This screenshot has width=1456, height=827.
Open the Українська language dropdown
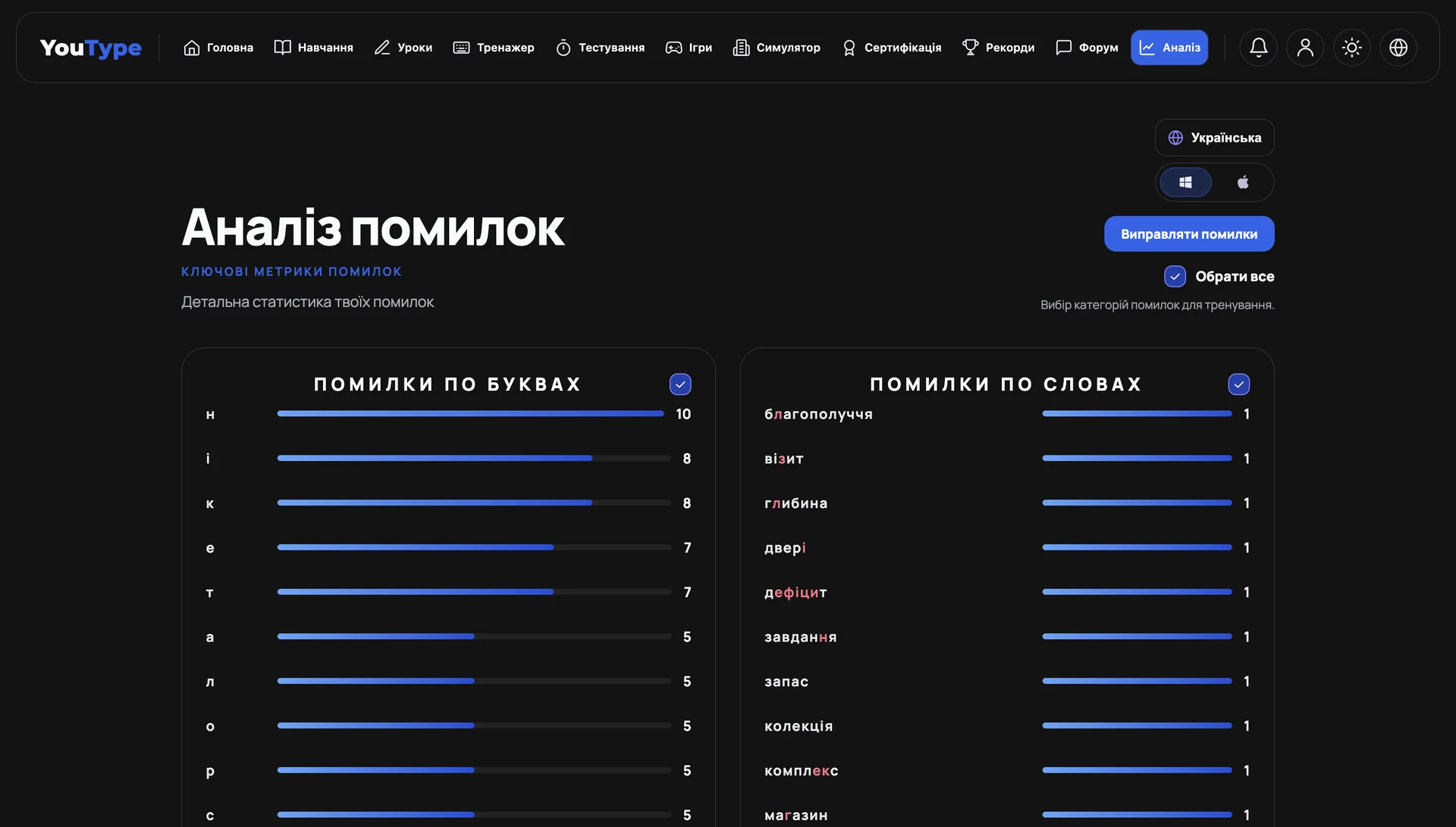pos(1214,138)
